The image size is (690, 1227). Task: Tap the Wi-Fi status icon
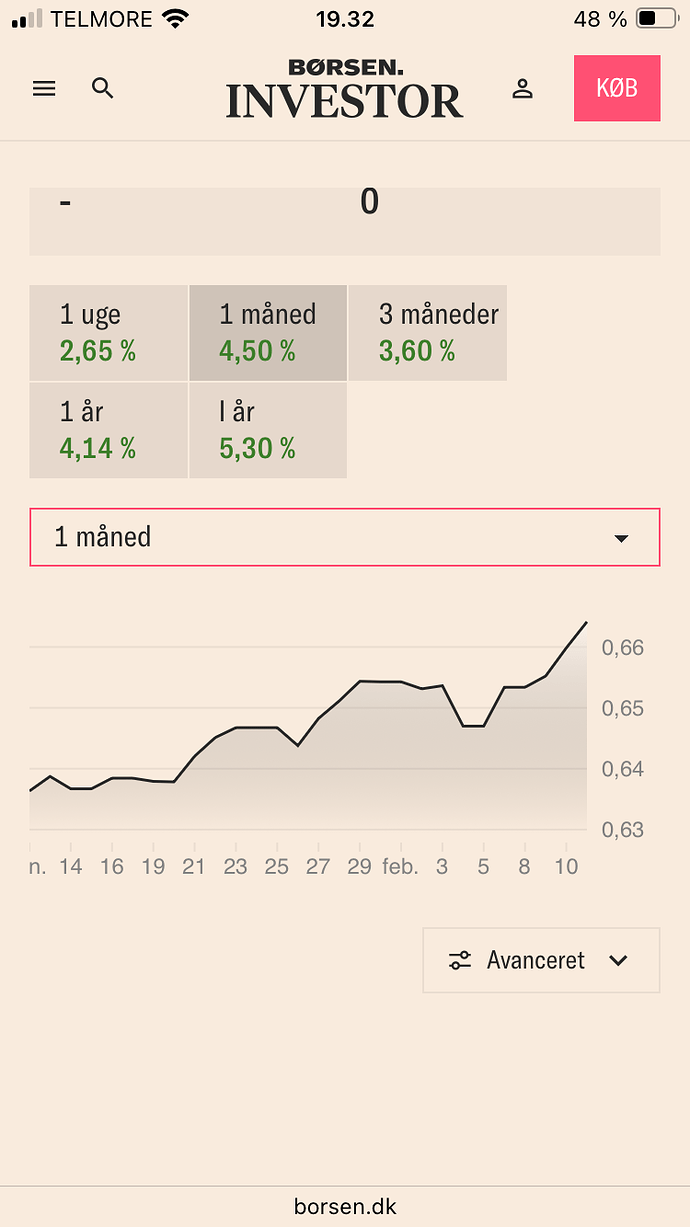tap(176, 19)
